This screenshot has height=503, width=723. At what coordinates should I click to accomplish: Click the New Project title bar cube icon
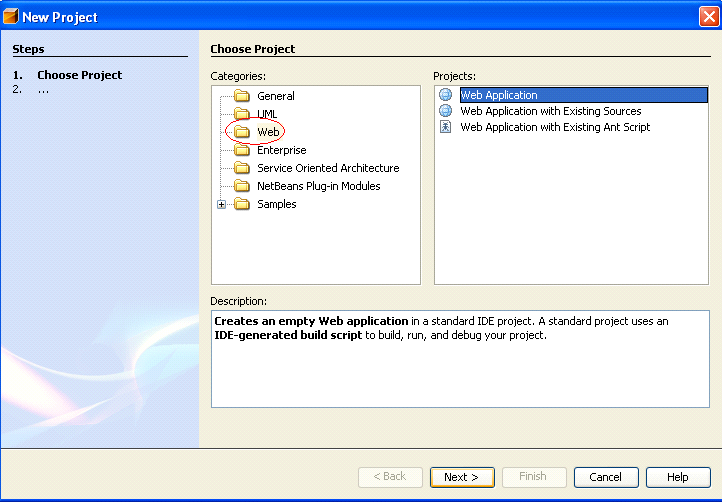pos(11,17)
